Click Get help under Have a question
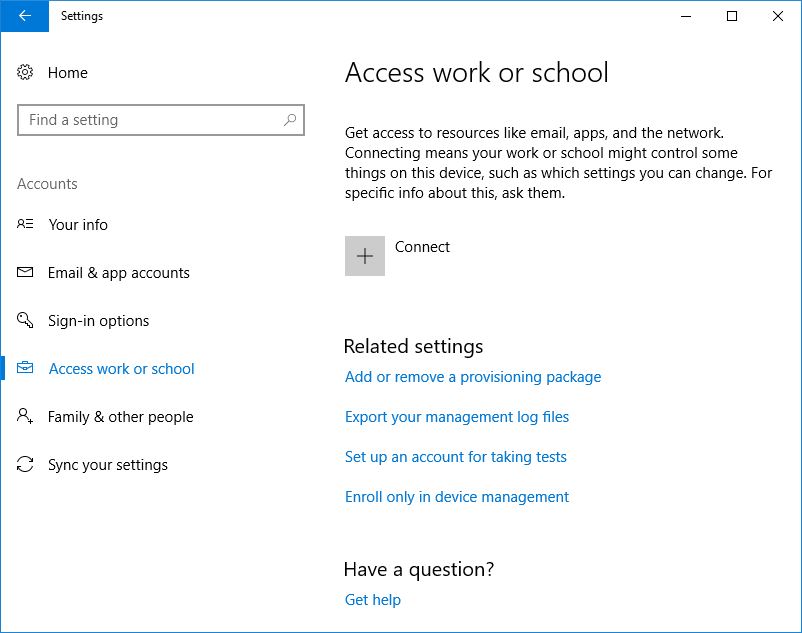This screenshot has width=802, height=633. pos(371,600)
